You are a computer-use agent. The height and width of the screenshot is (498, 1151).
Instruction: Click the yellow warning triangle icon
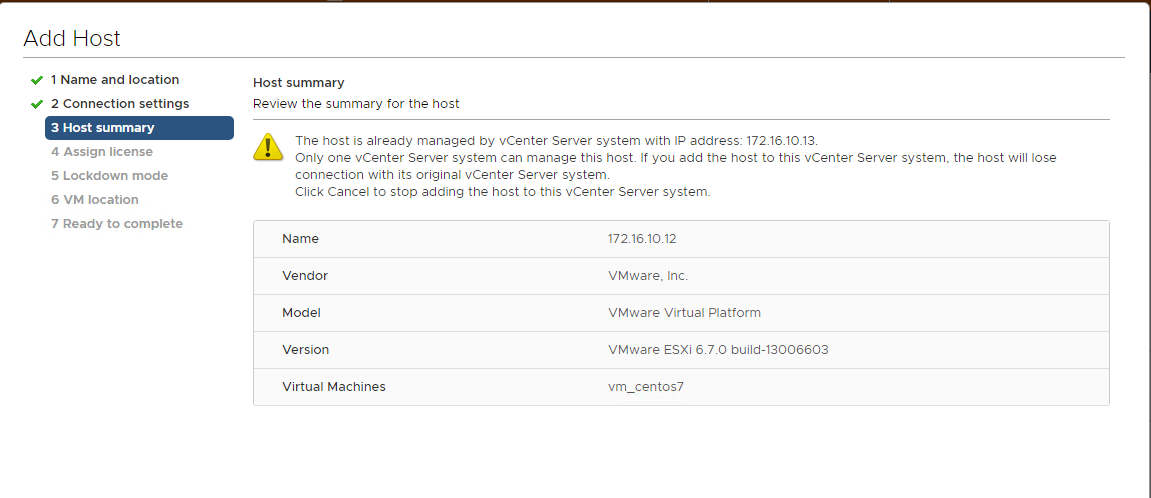click(268, 147)
